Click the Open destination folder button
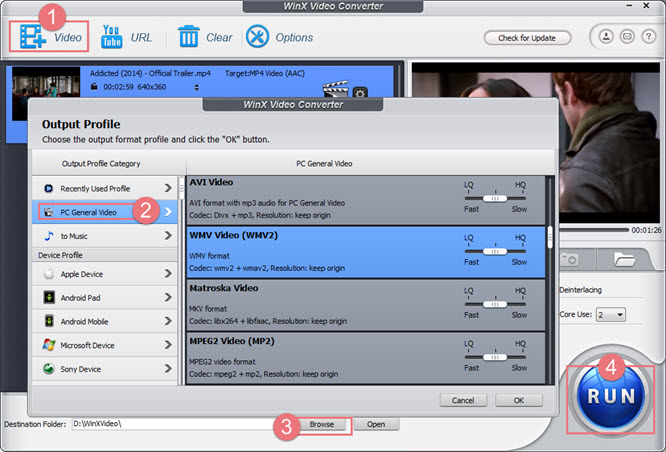 point(376,424)
